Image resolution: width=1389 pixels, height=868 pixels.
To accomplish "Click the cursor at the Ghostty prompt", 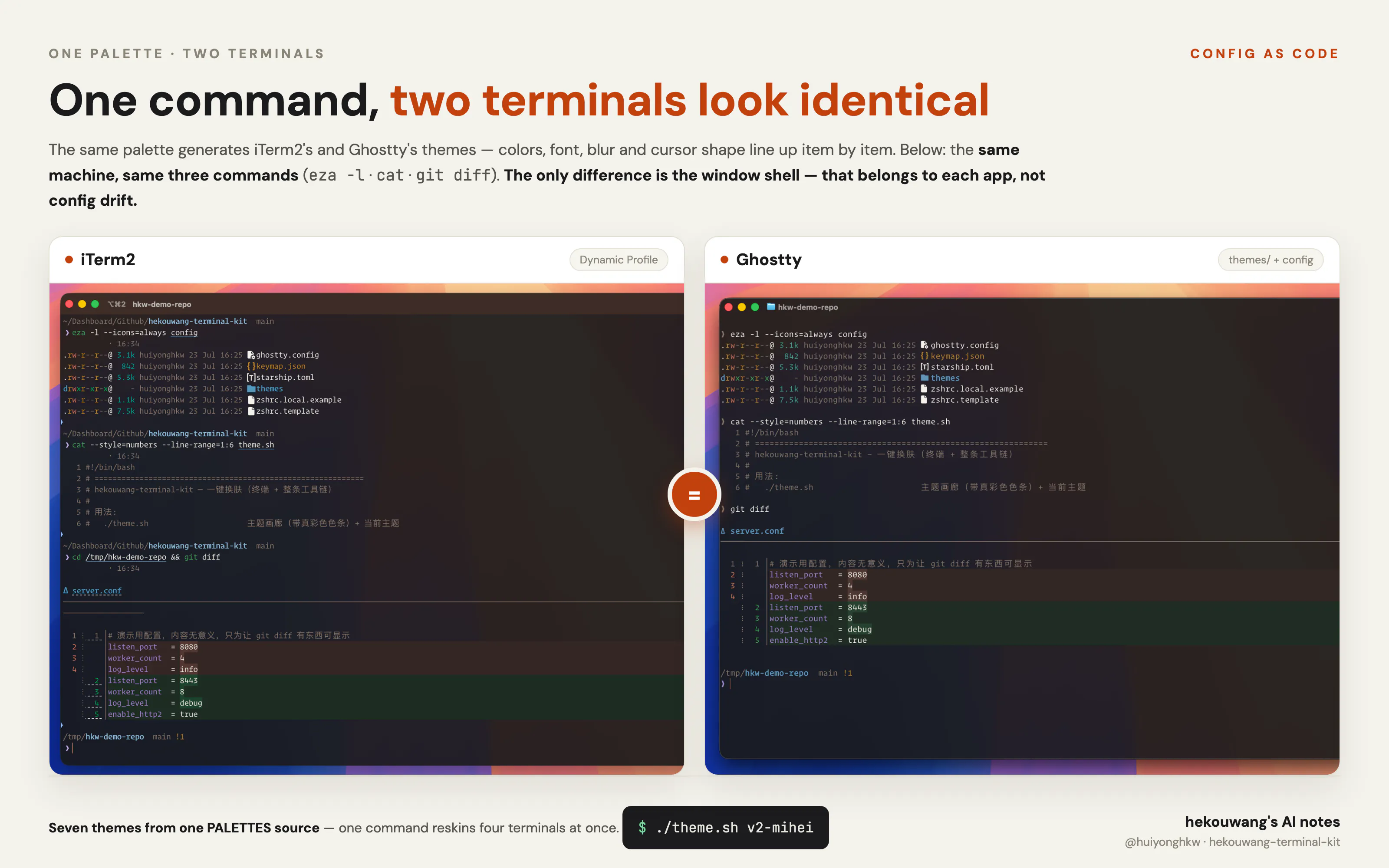I will coord(730,684).
